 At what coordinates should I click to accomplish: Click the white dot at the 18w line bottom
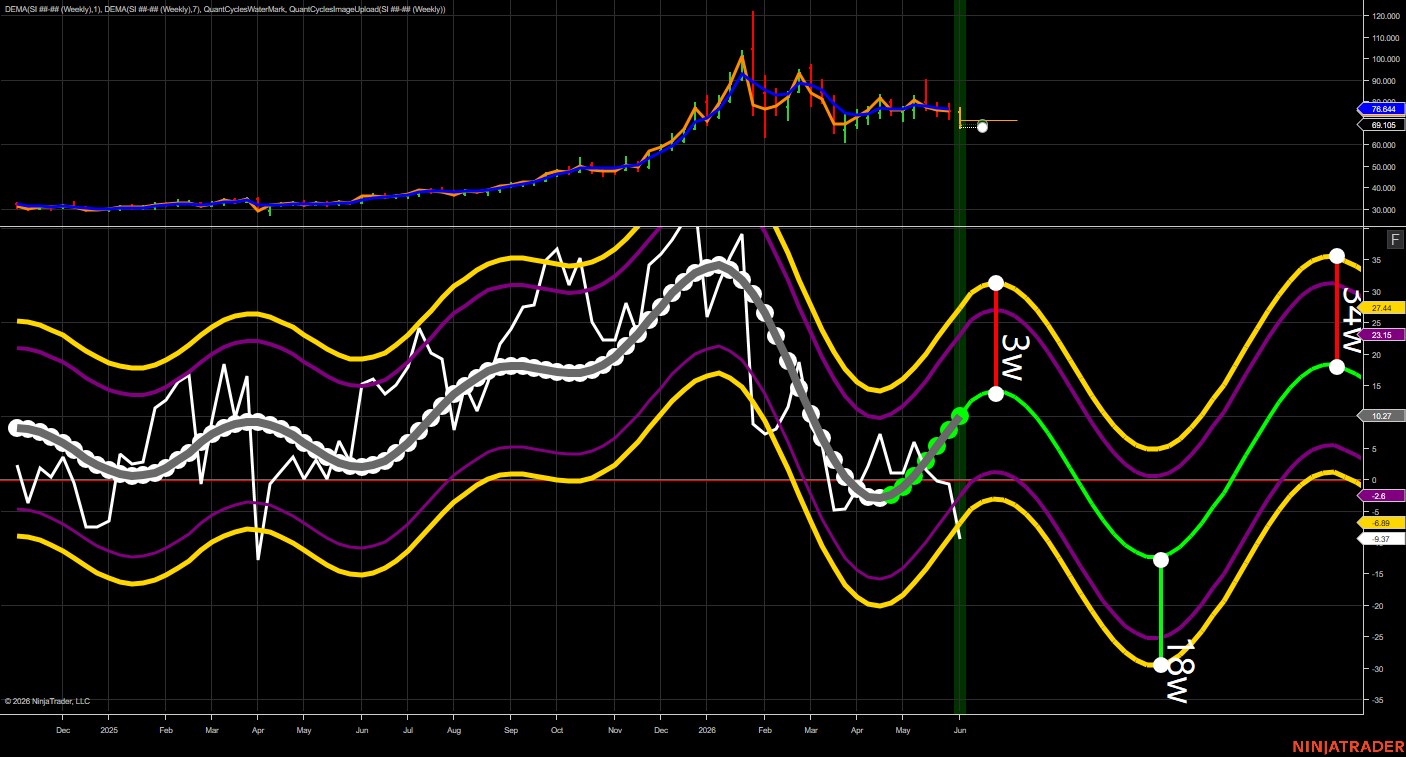1161,665
